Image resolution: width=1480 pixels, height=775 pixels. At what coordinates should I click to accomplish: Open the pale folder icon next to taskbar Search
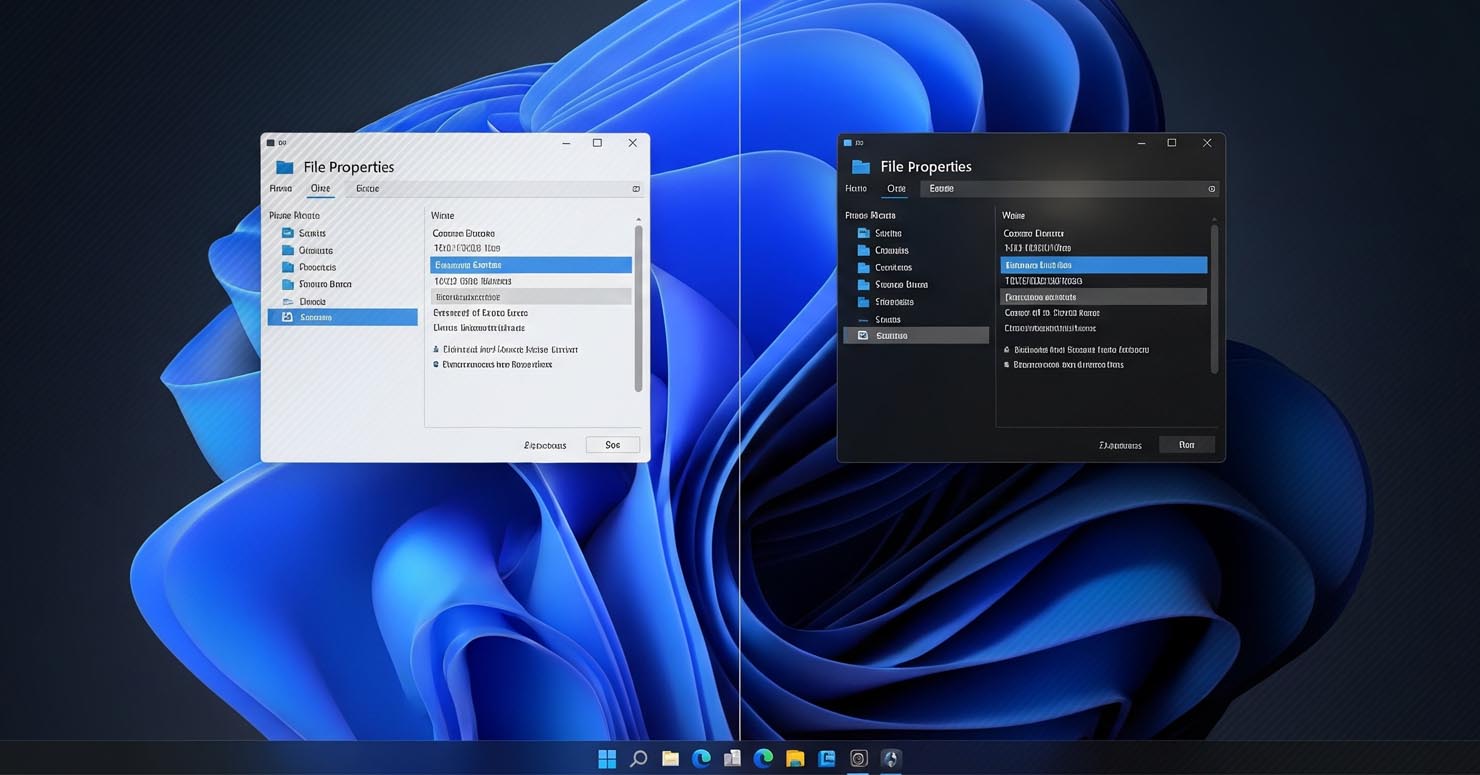point(670,758)
